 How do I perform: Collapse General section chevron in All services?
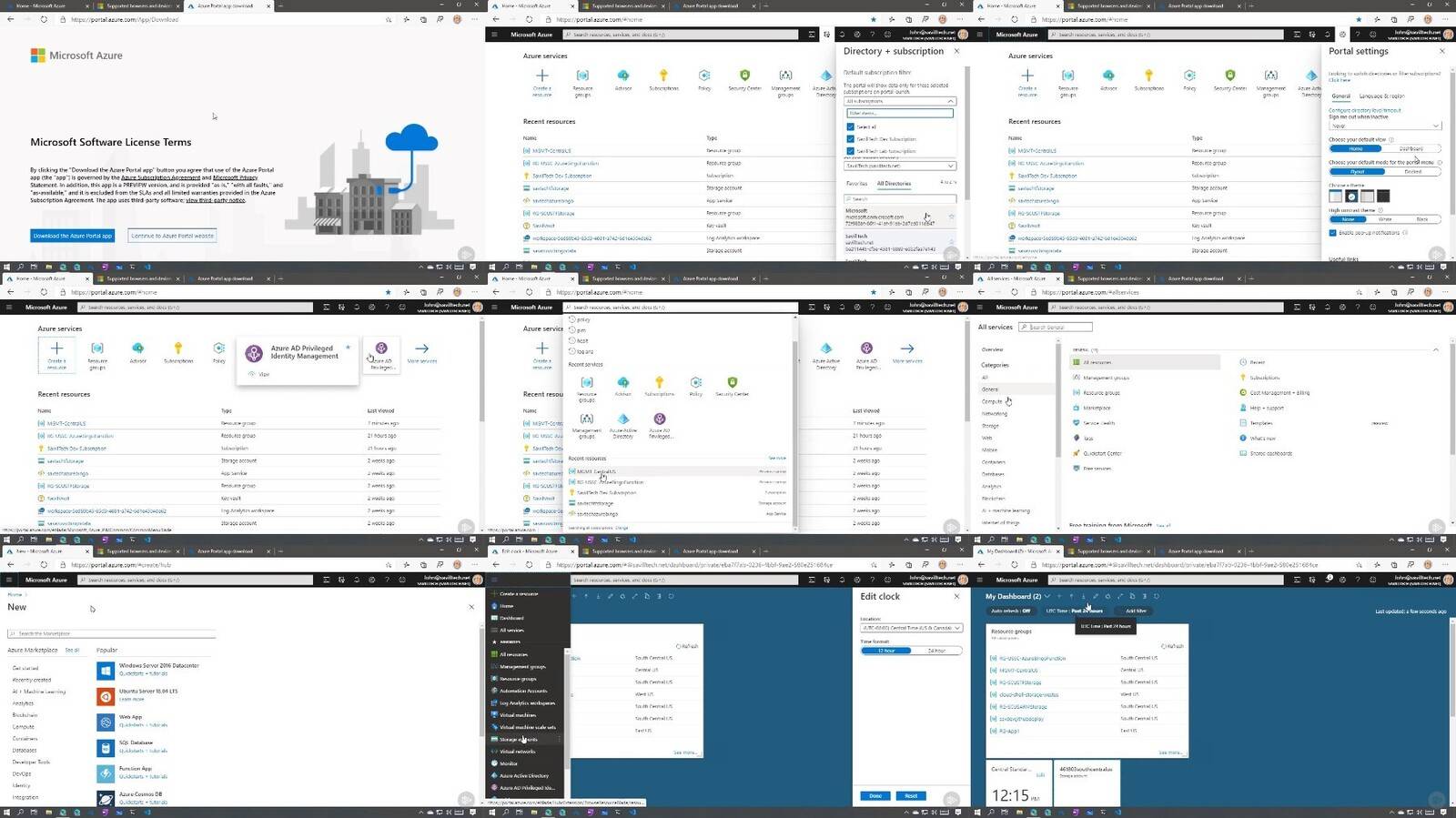coord(1436,349)
